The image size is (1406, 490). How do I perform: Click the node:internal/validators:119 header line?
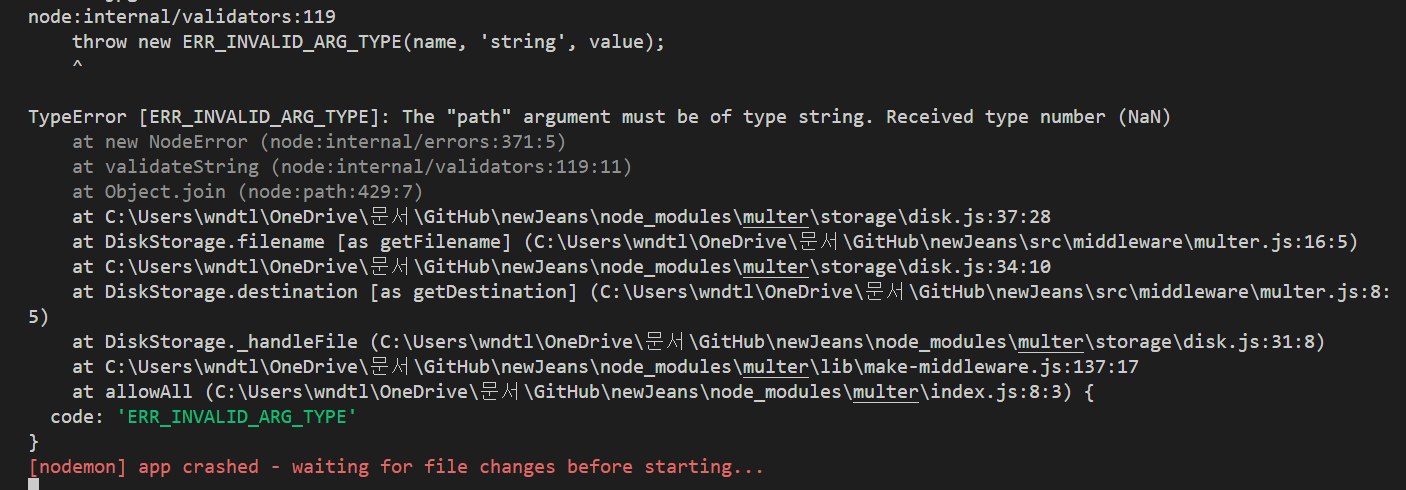182,17
